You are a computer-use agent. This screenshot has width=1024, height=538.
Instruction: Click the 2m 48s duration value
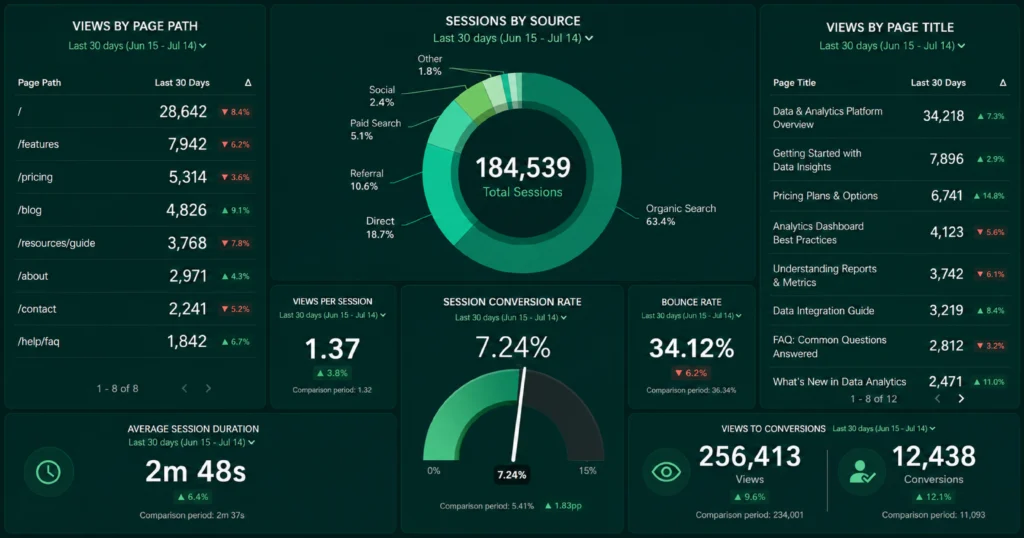pyautogui.click(x=195, y=471)
